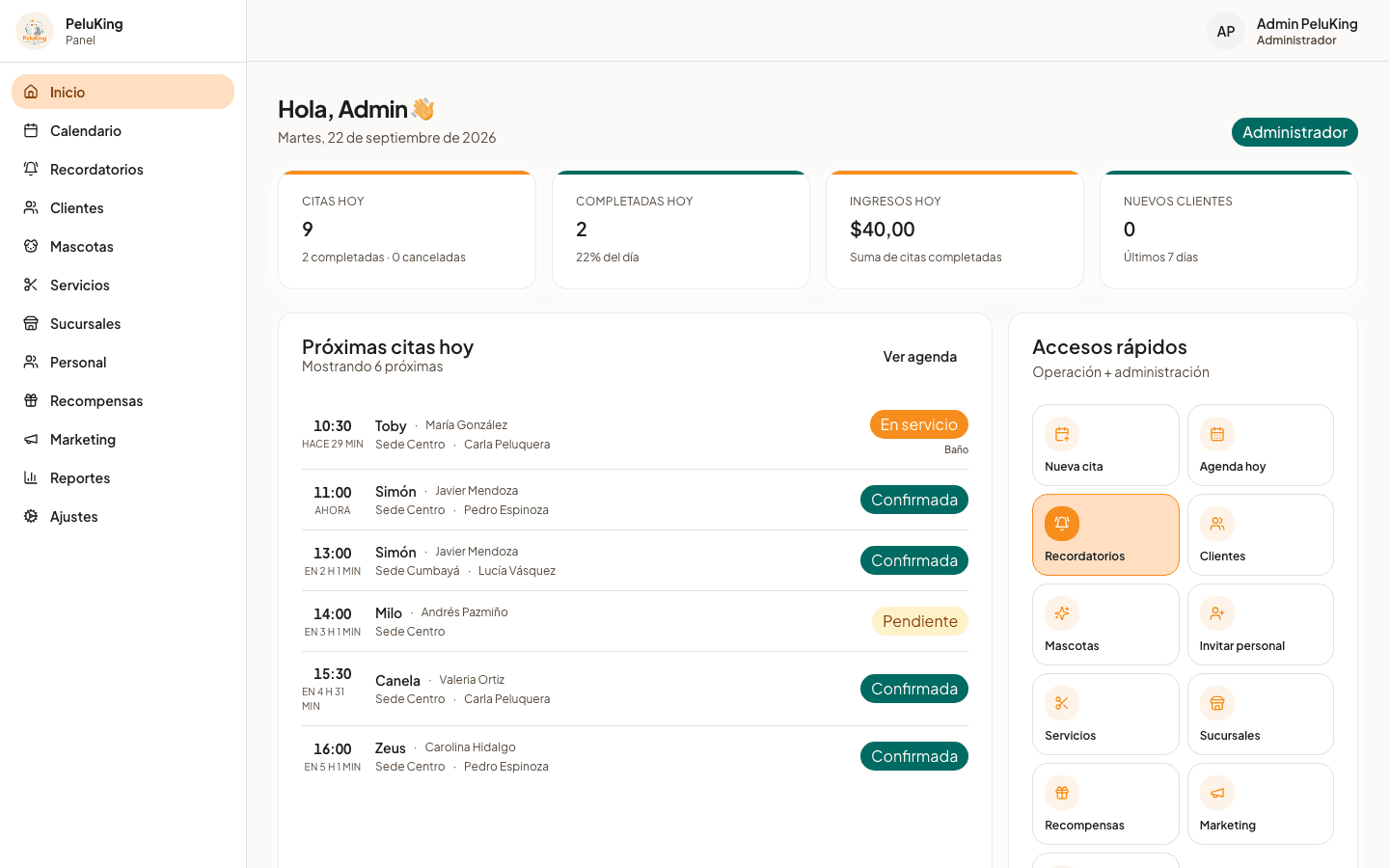1389x868 pixels.
Task: Click the Nueva cita quick access icon
Action: click(1062, 434)
